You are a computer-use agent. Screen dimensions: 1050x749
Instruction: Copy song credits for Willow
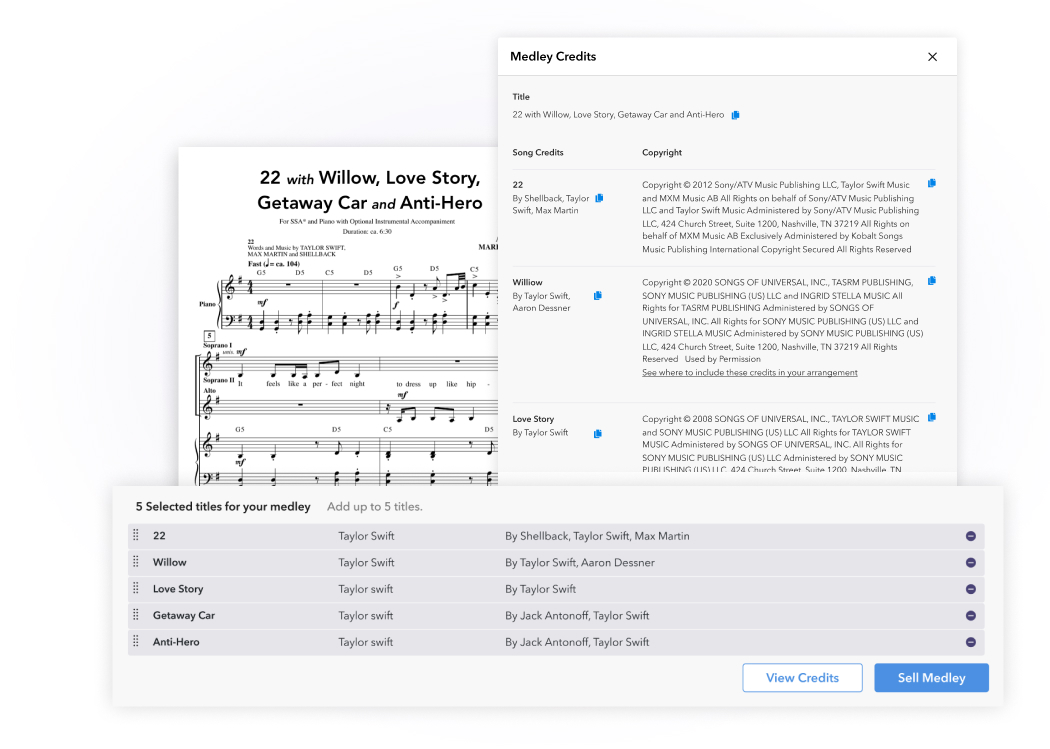point(597,295)
